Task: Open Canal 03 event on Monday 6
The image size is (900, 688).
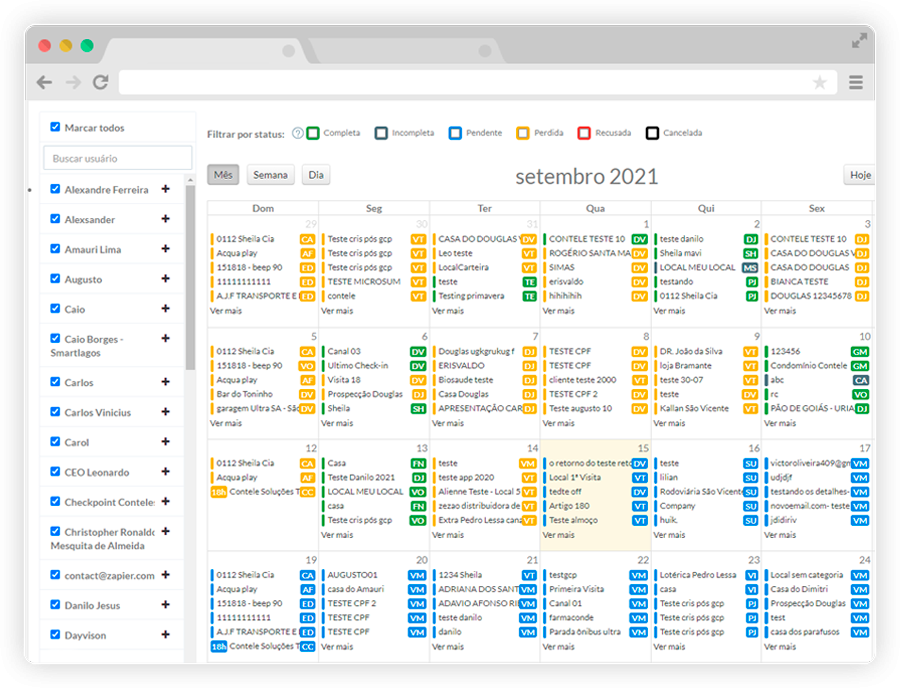Action: pos(374,351)
